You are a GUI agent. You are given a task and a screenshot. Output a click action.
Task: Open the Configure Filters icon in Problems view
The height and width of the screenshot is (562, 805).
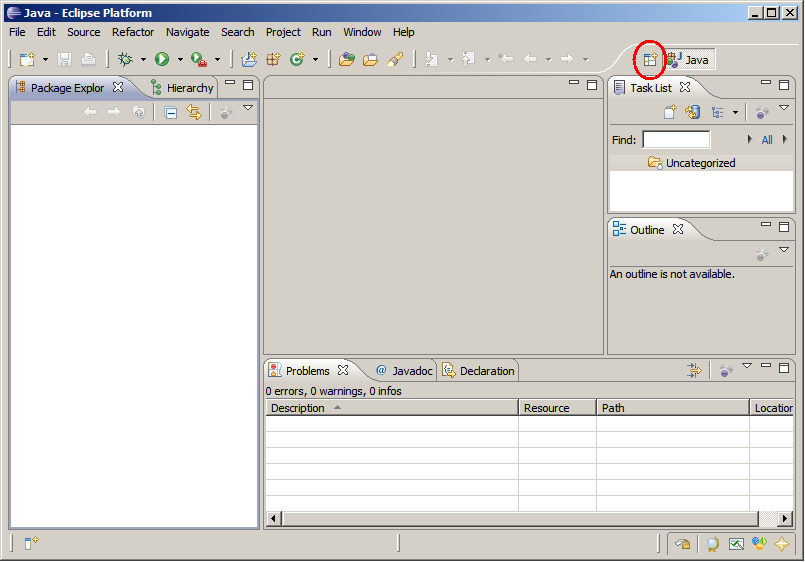(694, 371)
